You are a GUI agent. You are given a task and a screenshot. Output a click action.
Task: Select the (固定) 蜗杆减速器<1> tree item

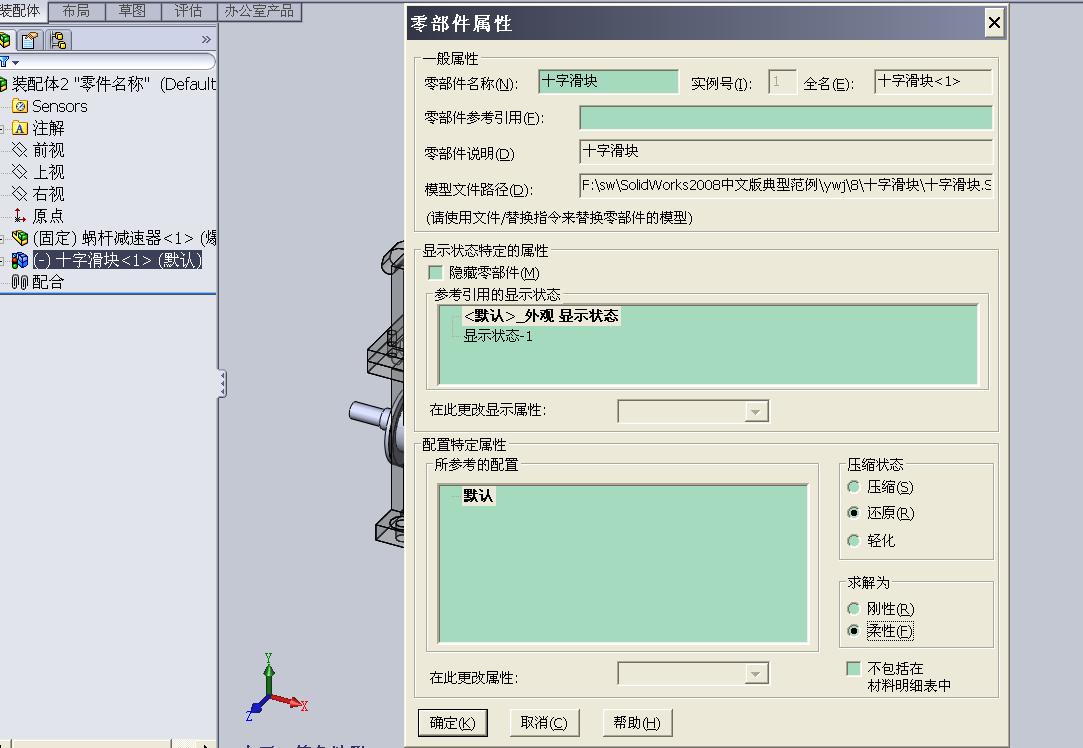click(124, 238)
